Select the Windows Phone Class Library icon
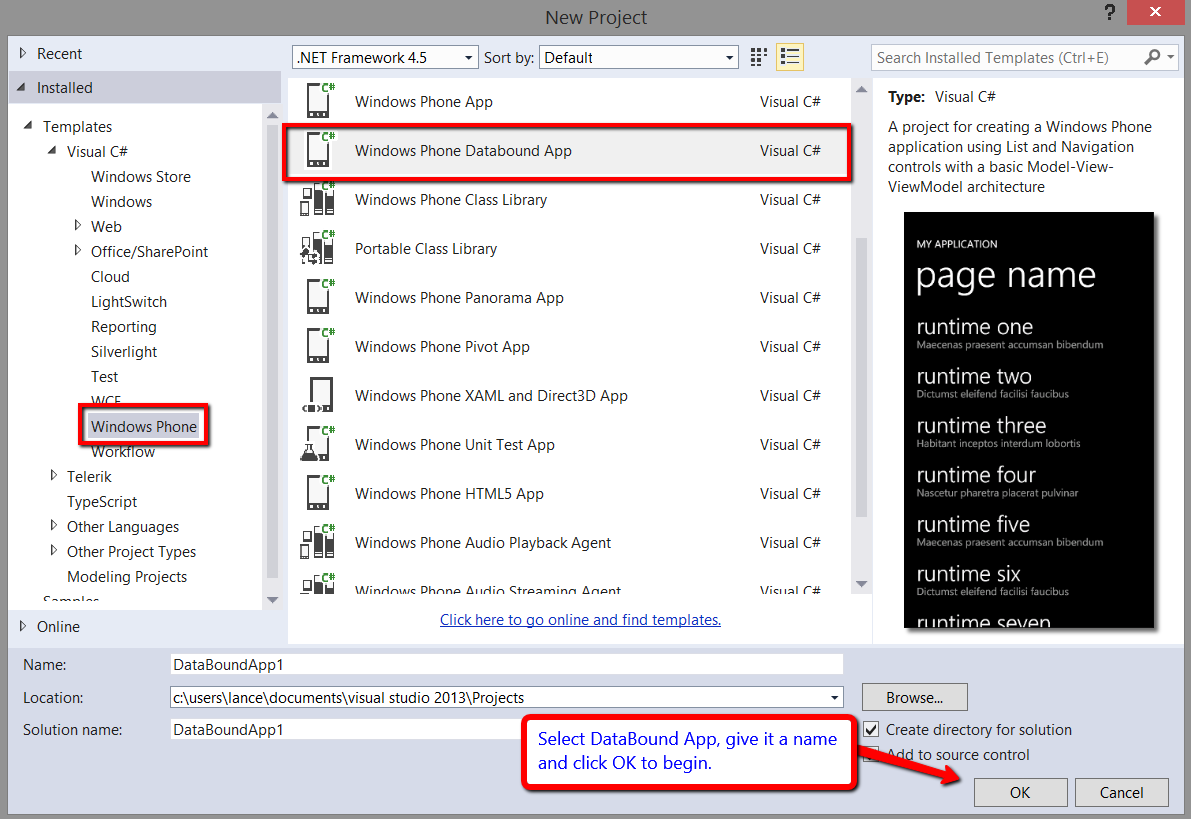The image size is (1191, 819). coord(318,200)
